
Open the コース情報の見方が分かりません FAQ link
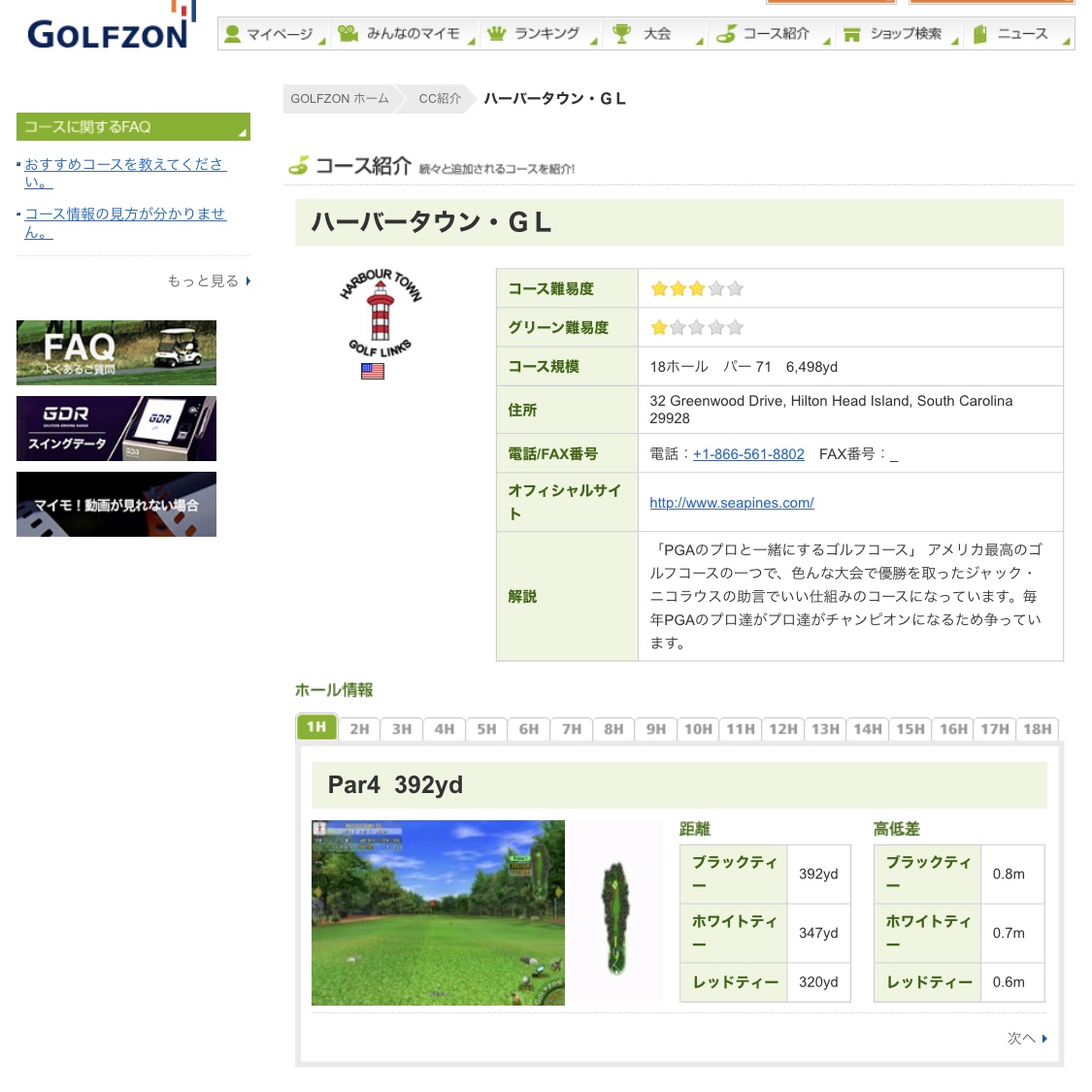[125, 223]
